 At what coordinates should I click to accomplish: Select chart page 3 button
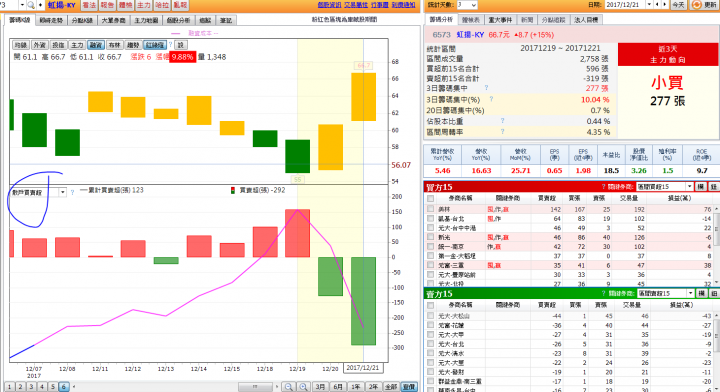[x=31, y=387]
